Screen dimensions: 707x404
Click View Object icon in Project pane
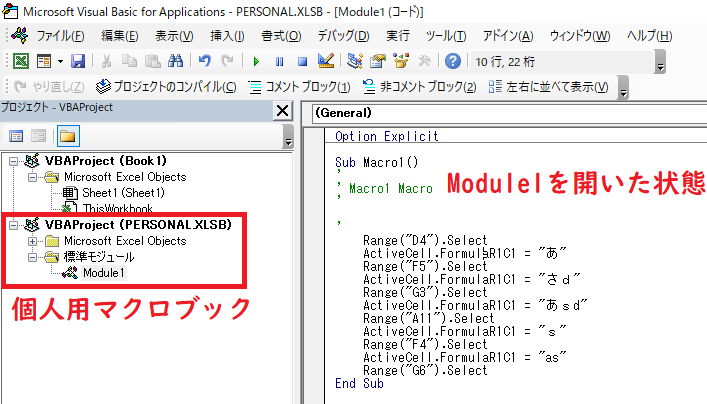(x=39, y=136)
